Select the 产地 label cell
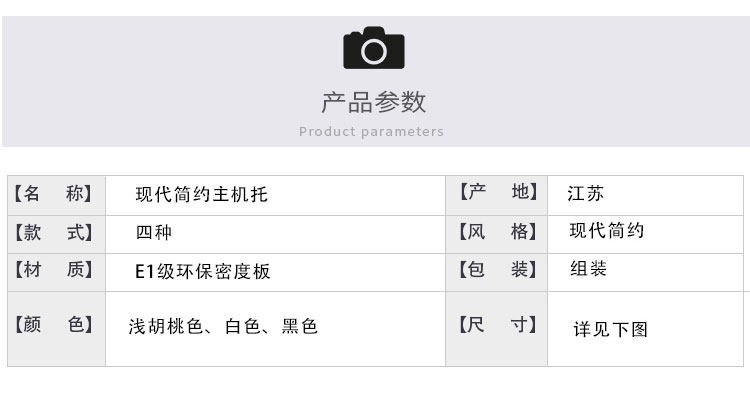Screen dimensions: 750x406 497,193
